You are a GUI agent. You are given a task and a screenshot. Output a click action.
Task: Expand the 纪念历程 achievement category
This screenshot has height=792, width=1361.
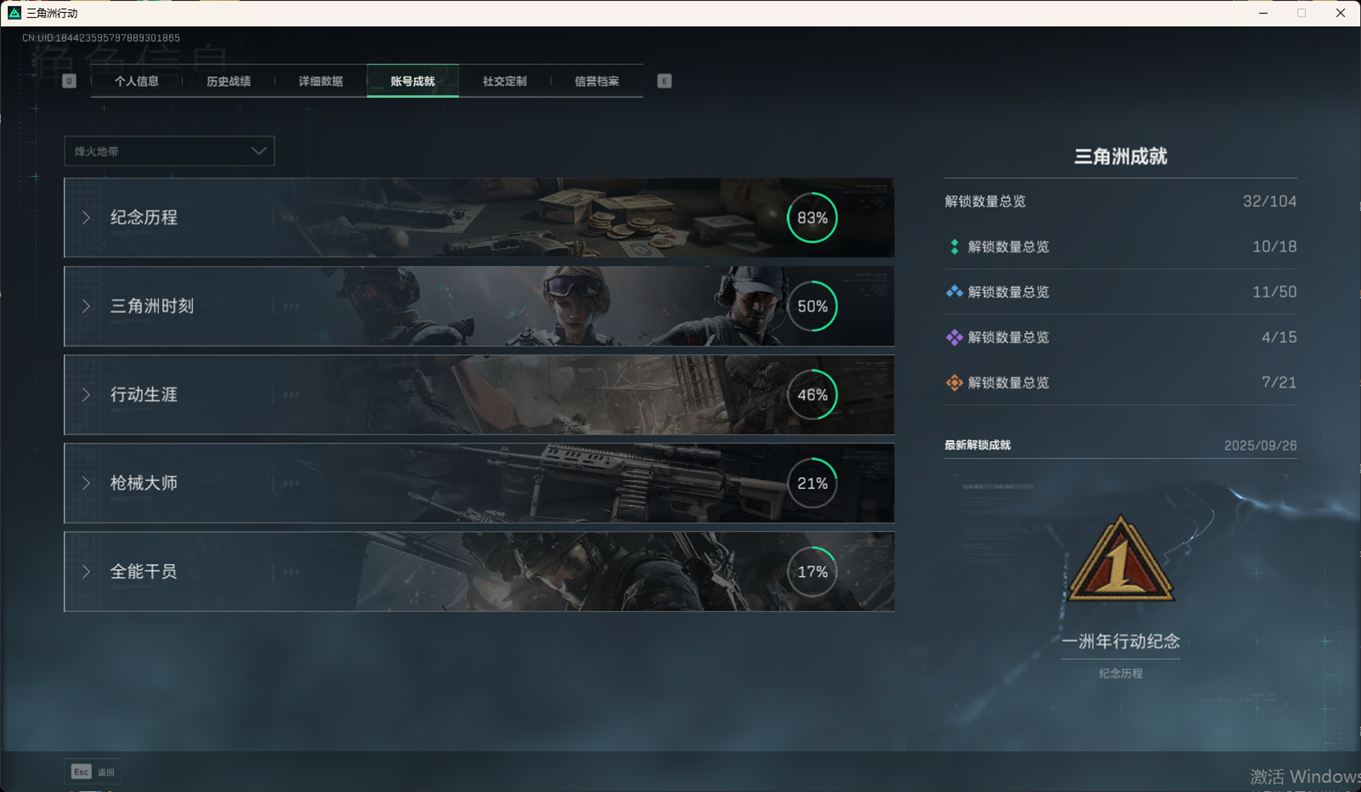[x=144, y=218]
